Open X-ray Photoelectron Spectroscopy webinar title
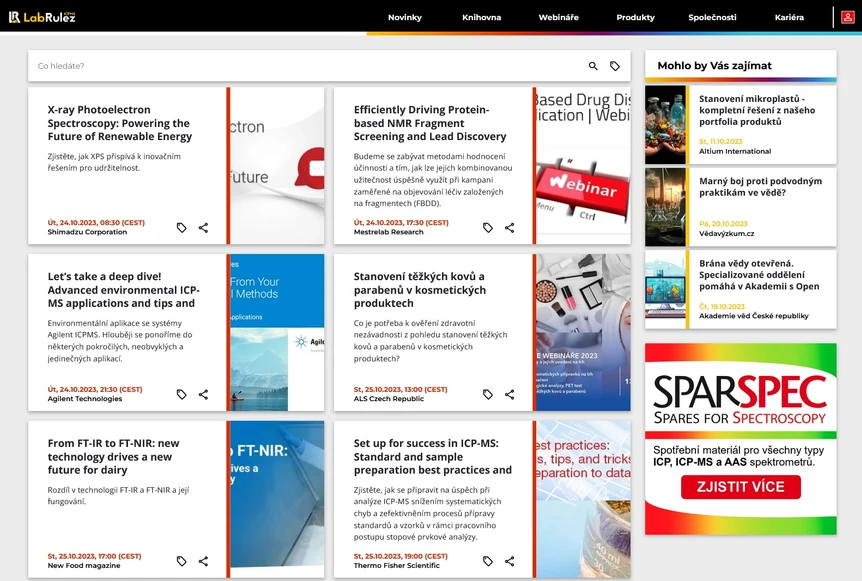 tap(120, 123)
